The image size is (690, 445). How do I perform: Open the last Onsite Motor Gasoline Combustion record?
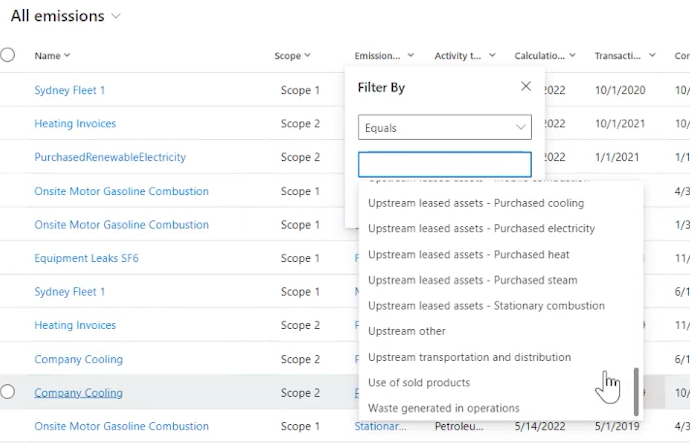click(121, 427)
